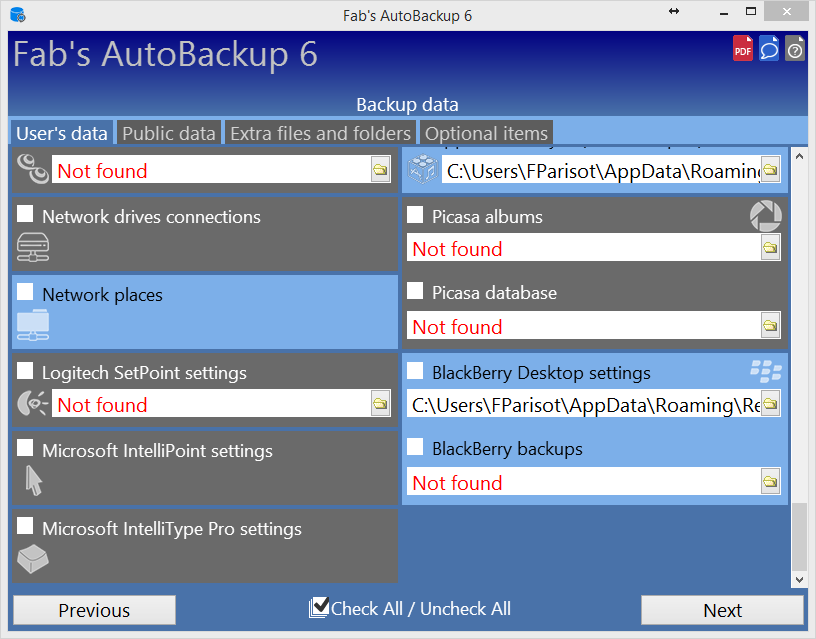Browse folder for Picasa database path
This screenshot has width=816, height=639.
click(x=770, y=326)
